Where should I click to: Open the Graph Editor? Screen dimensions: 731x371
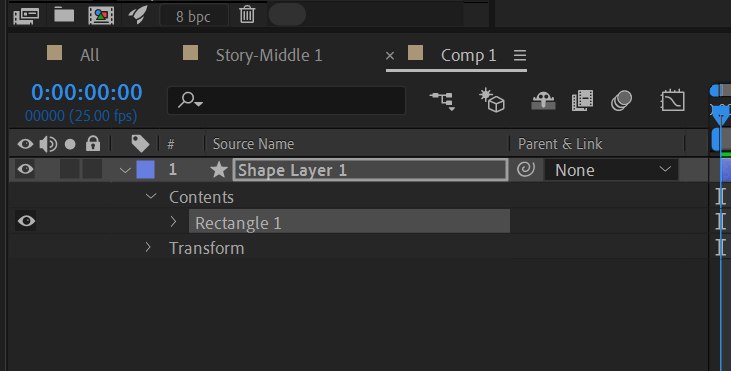click(672, 101)
